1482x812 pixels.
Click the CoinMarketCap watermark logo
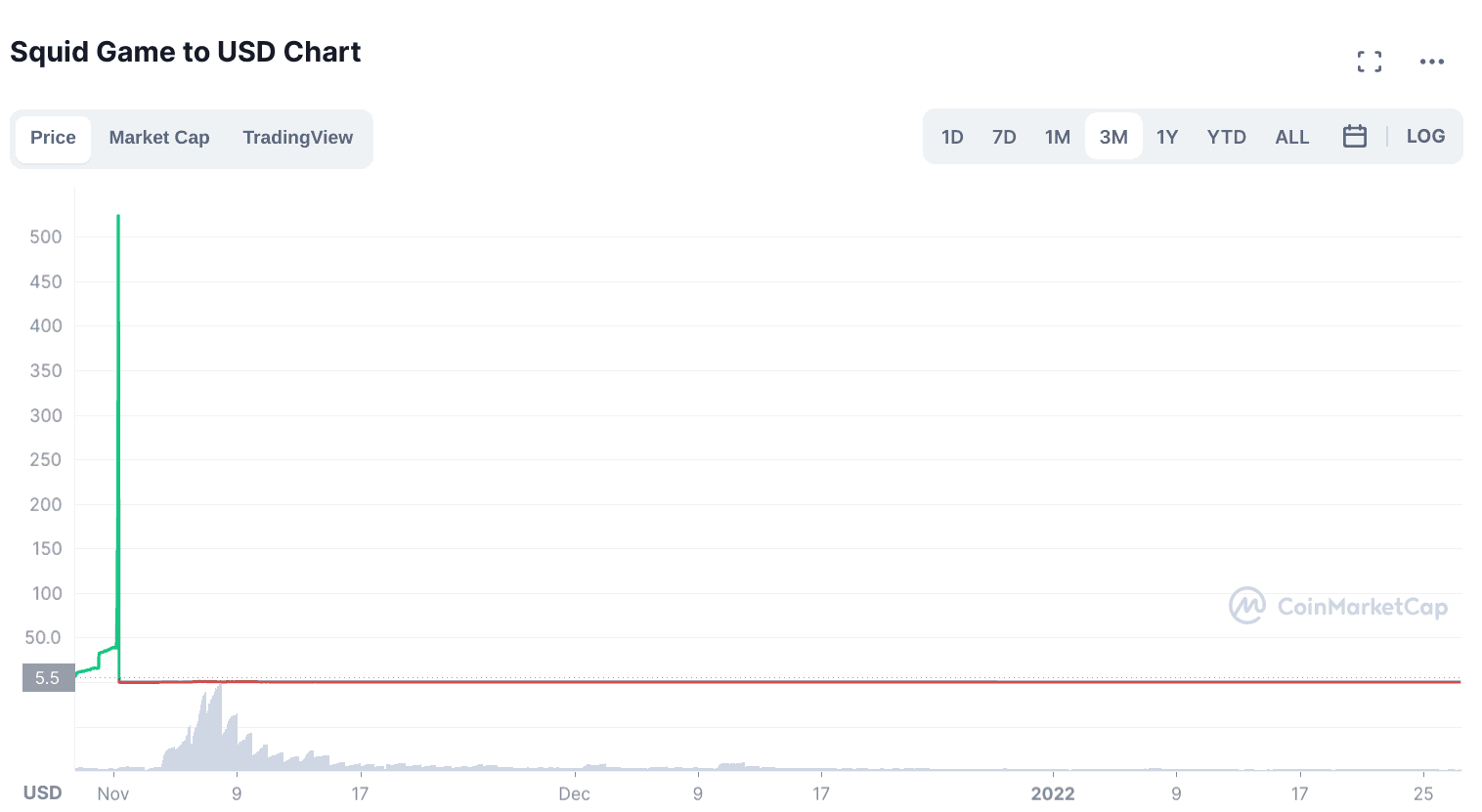coord(1338,607)
